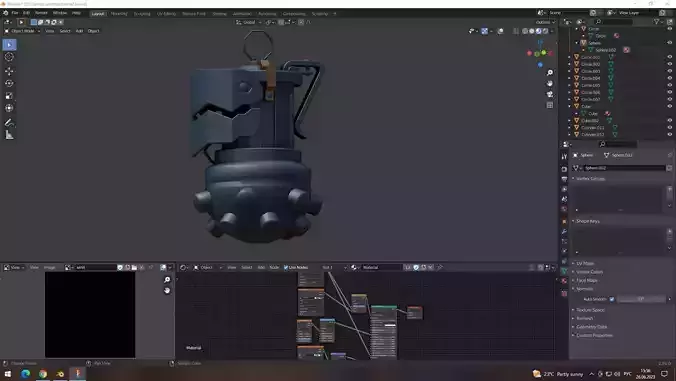Open the Object properties tab
The width and height of the screenshot is (676, 381).
pos(564,221)
